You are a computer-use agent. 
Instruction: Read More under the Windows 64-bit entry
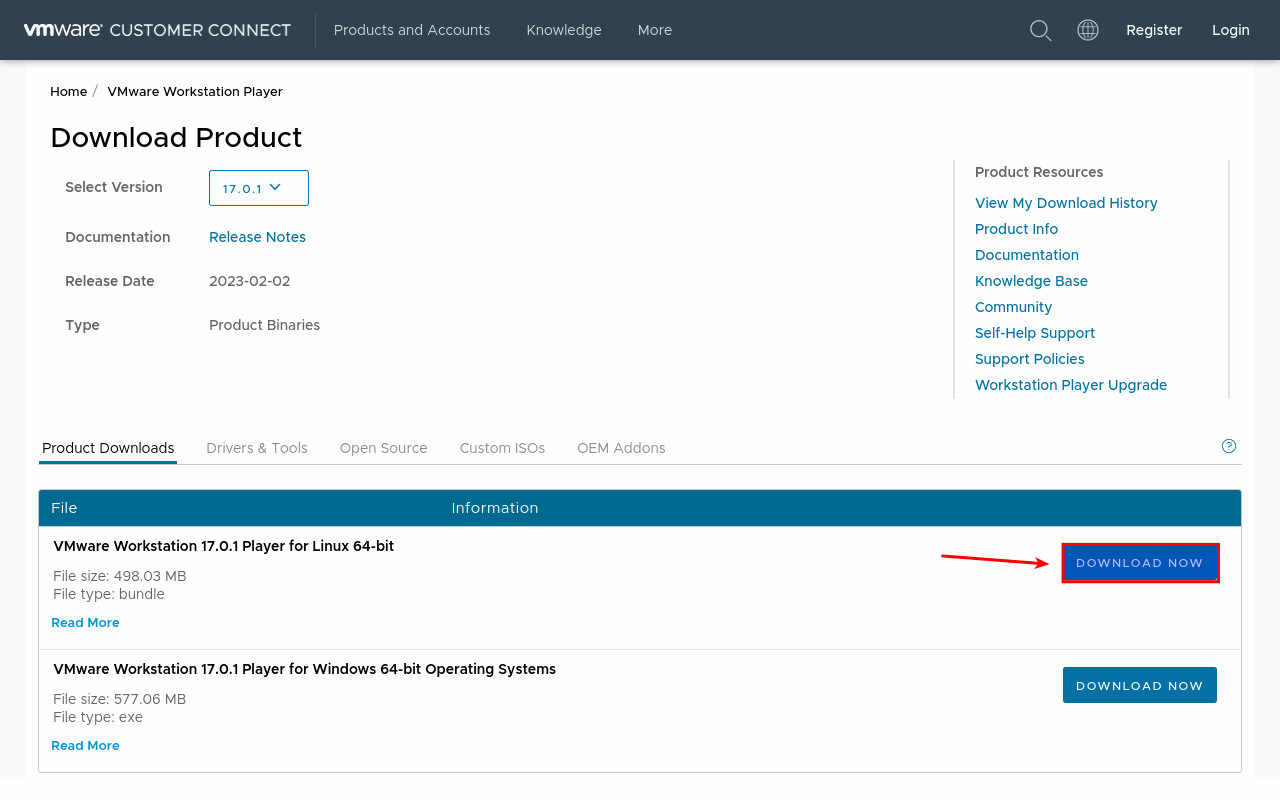pyautogui.click(x=85, y=745)
